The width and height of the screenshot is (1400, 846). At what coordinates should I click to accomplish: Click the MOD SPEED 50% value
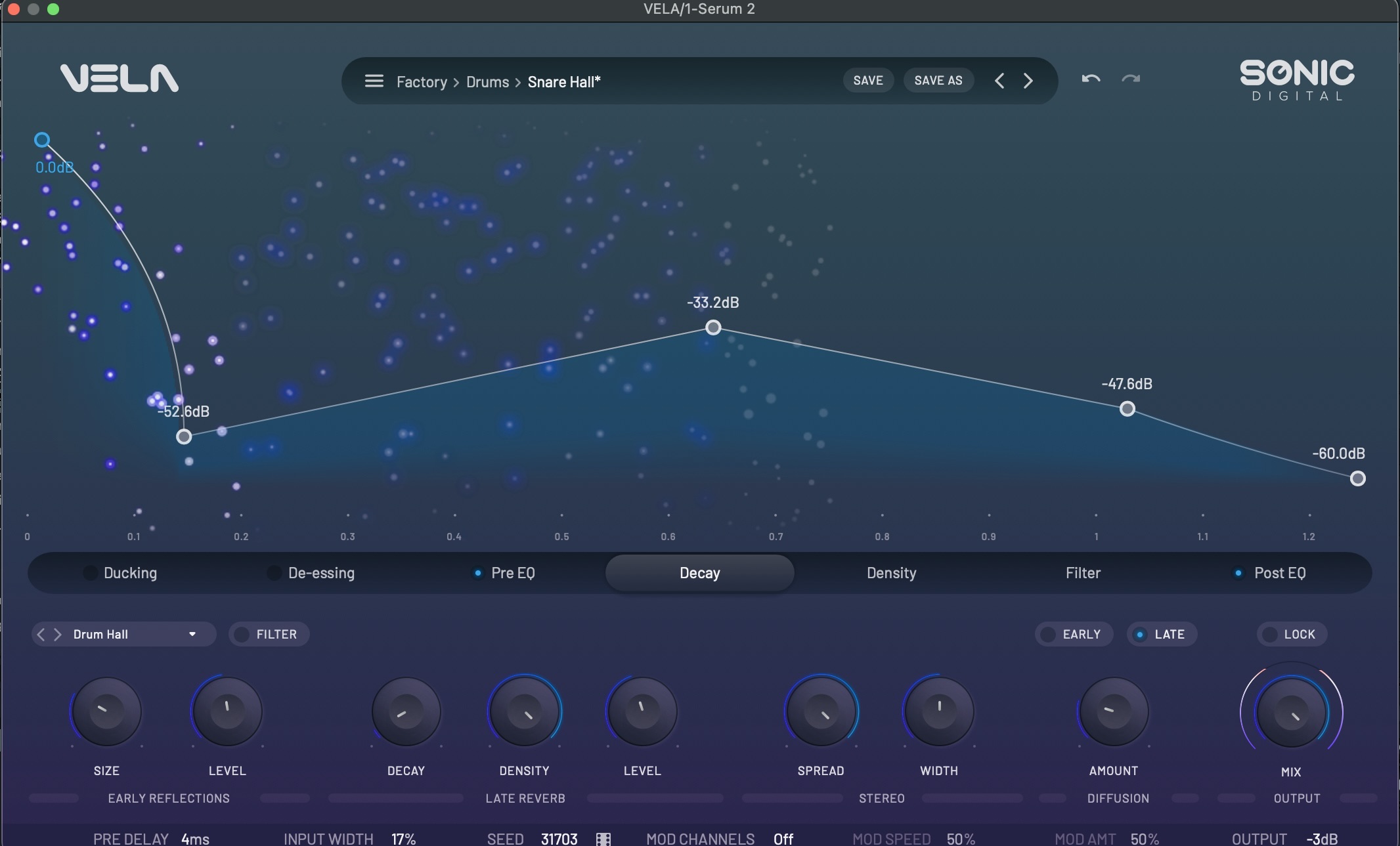coord(961,839)
